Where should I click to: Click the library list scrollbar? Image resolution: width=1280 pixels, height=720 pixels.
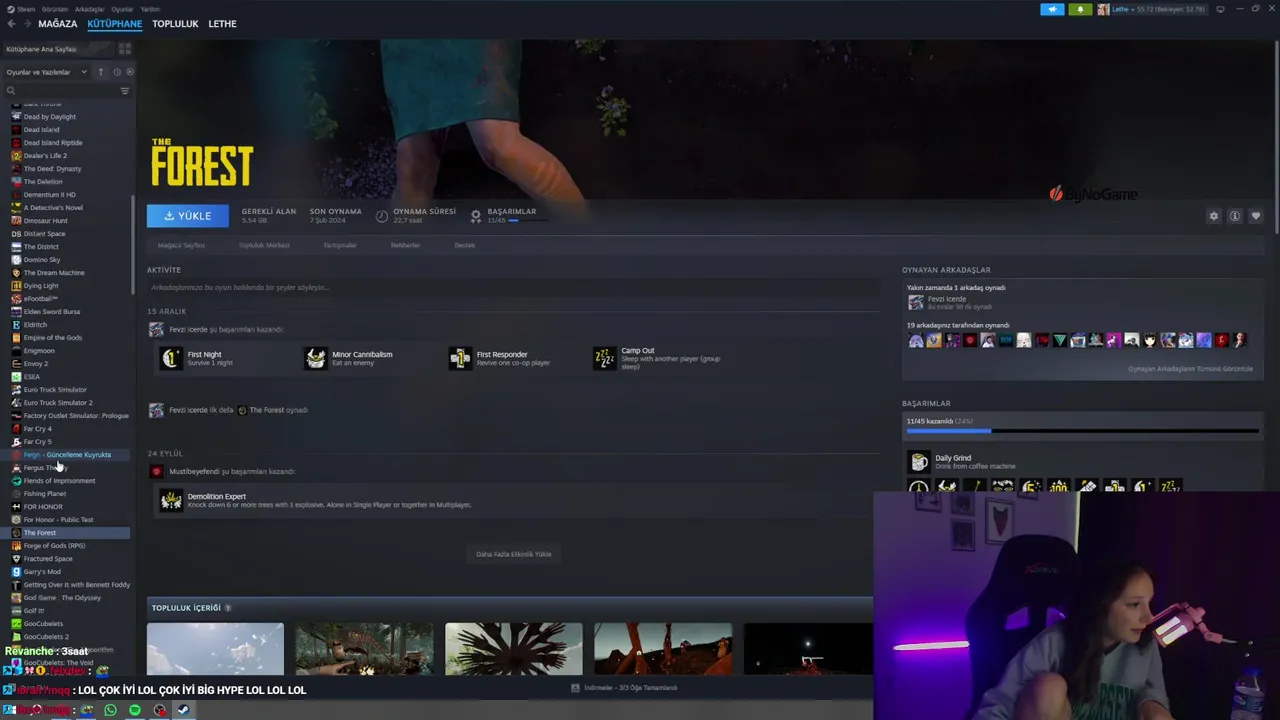tap(133, 243)
